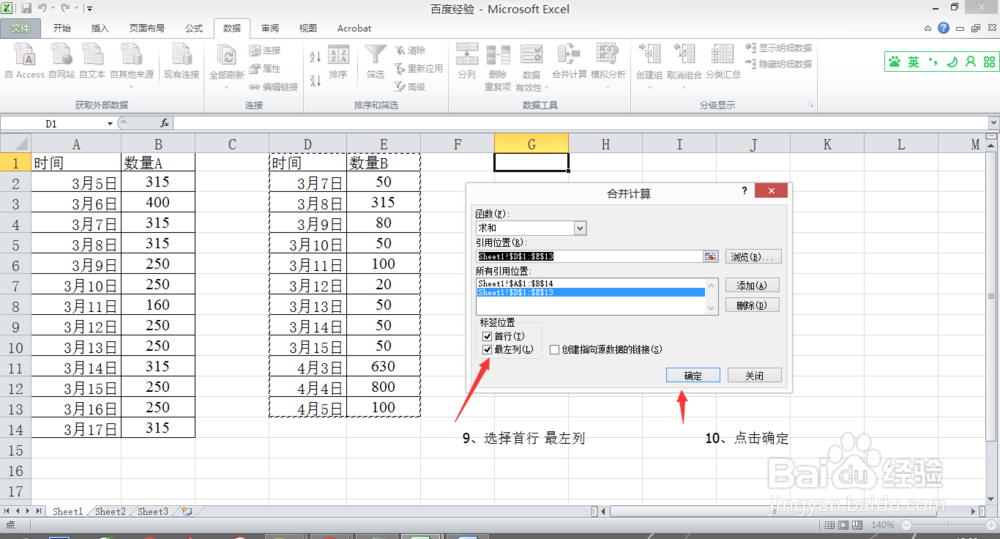This screenshot has height=539, width=1000.
Task: Switch to the 审阅 Review tab
Action: coord(270,28)
